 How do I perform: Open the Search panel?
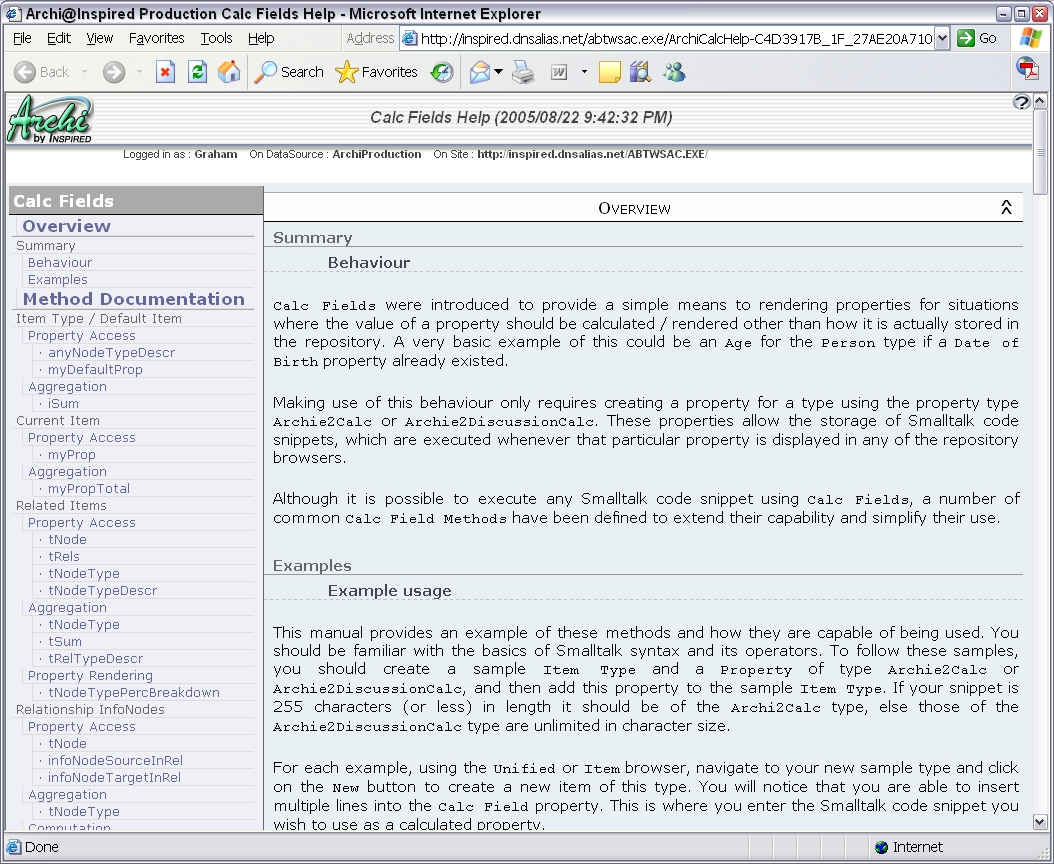[289, 71]
